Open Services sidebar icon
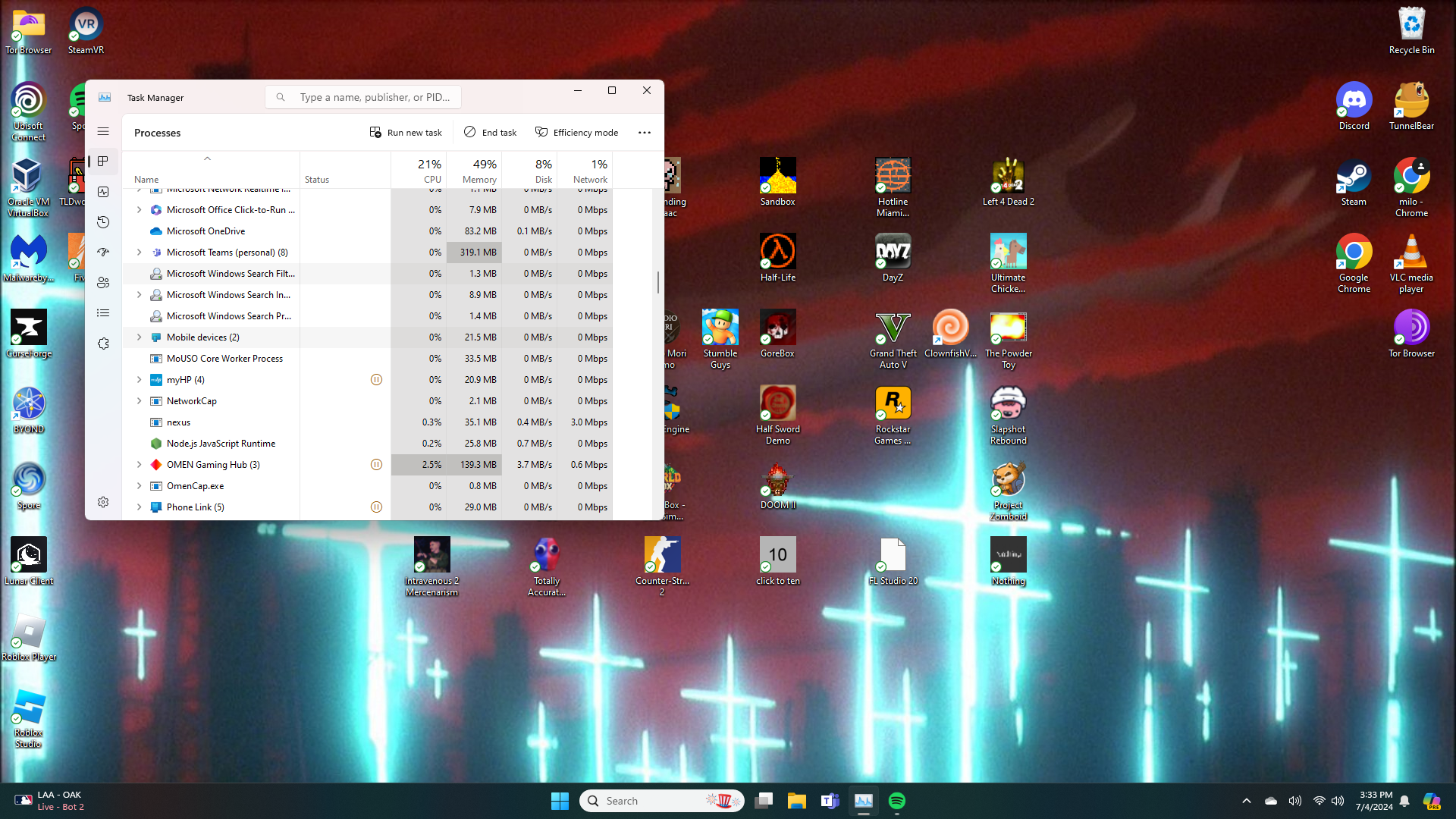The image size is (1456, 819). [x=103, y=344]
